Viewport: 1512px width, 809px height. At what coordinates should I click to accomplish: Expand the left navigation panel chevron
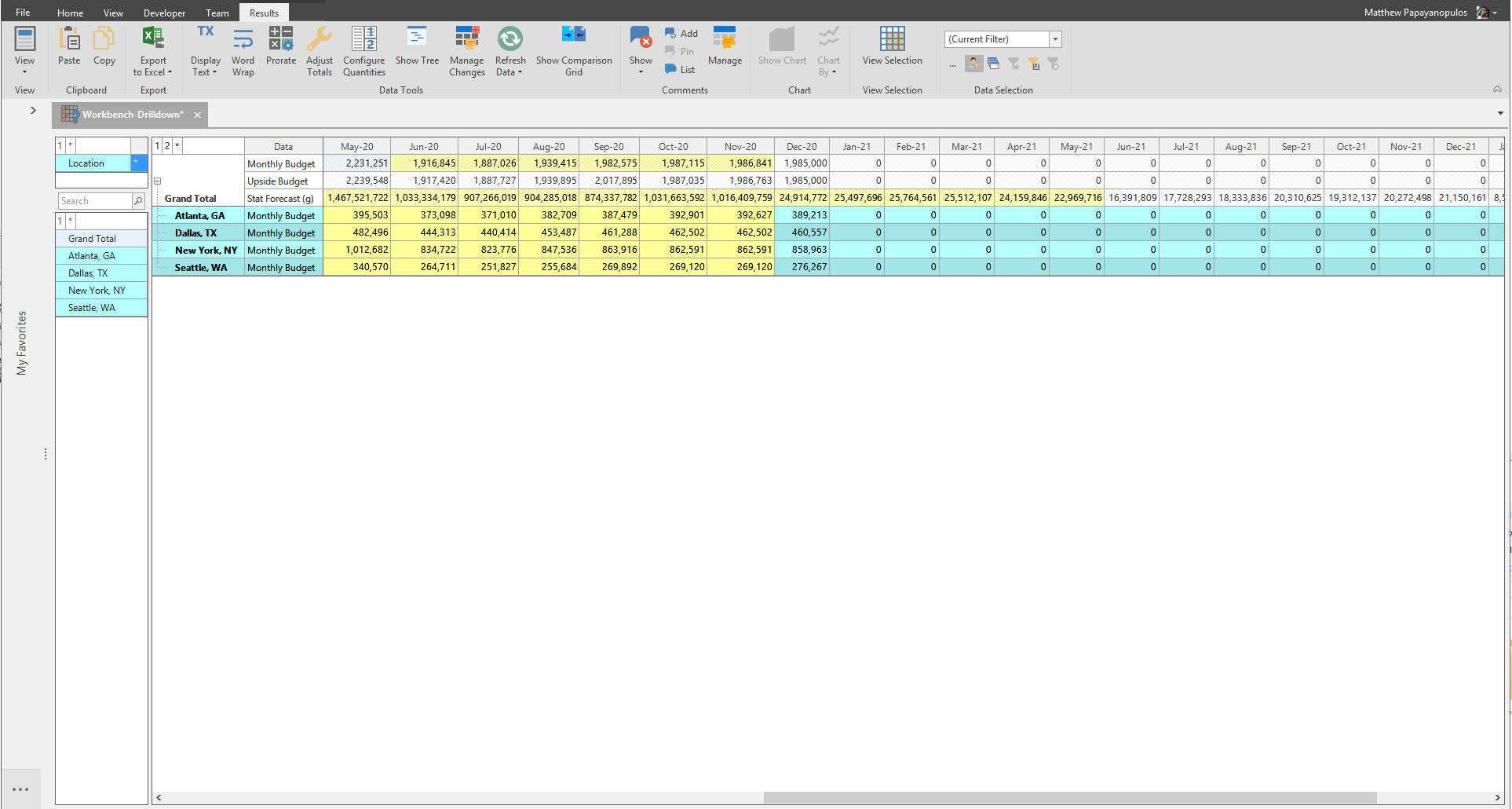33,111
